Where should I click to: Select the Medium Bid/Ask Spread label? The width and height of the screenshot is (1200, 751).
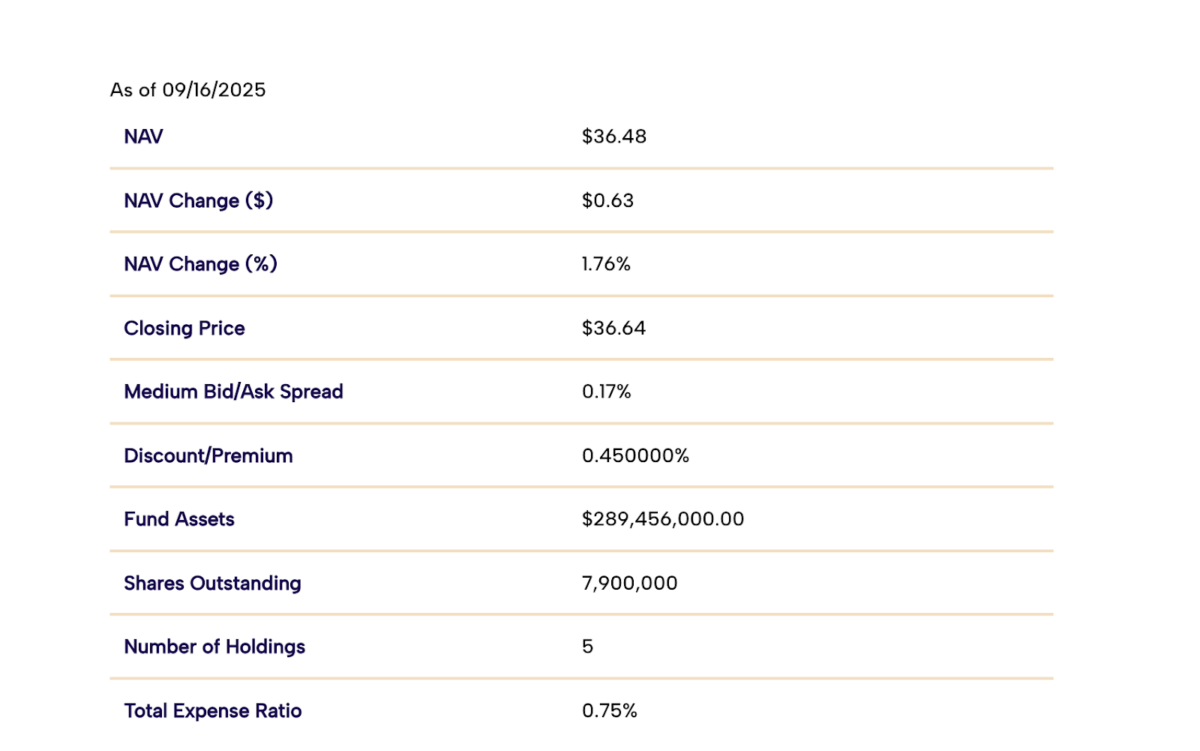point(233,392)
